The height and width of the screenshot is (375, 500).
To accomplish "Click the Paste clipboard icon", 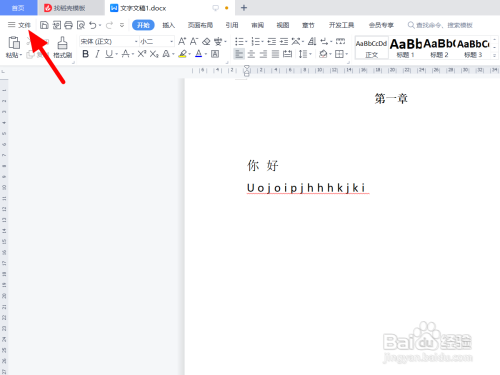I will 14,43.
